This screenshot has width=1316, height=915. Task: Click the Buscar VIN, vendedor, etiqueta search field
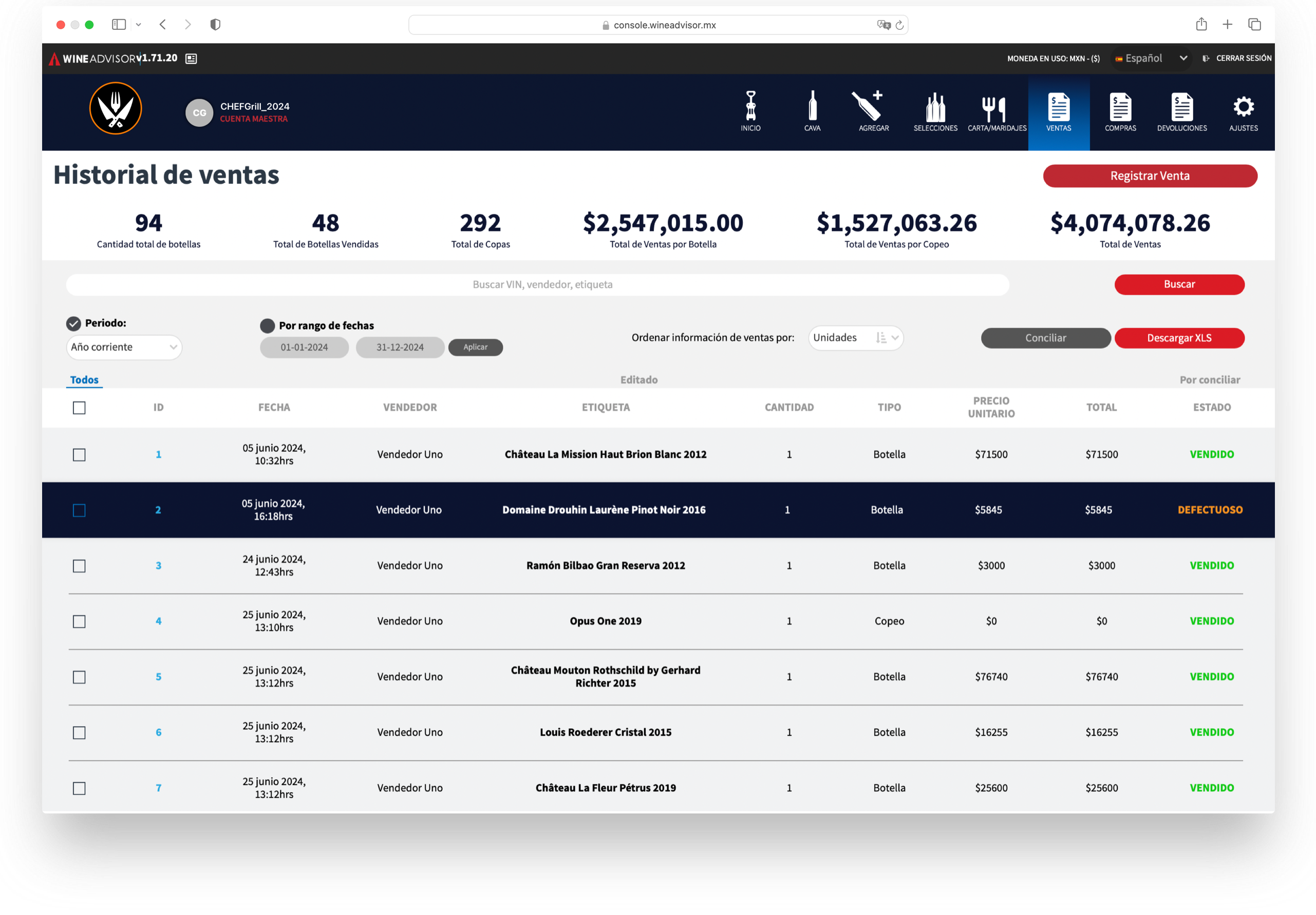pos(537,285)
